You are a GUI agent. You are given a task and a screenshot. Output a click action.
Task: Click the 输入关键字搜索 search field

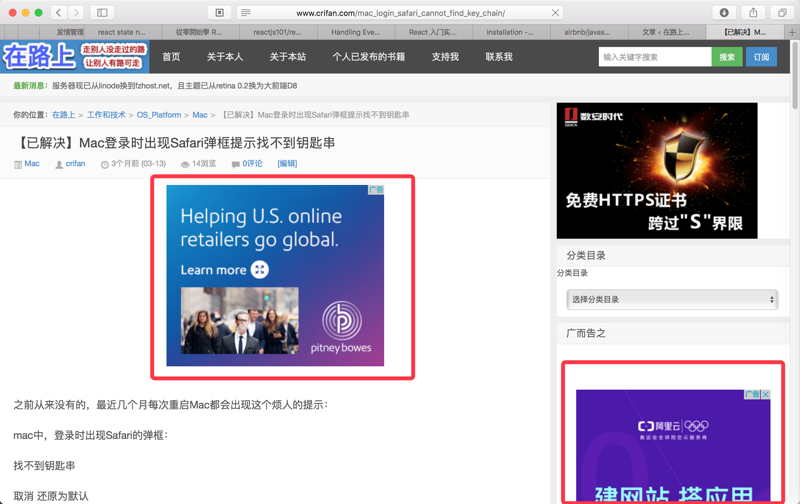655,57
